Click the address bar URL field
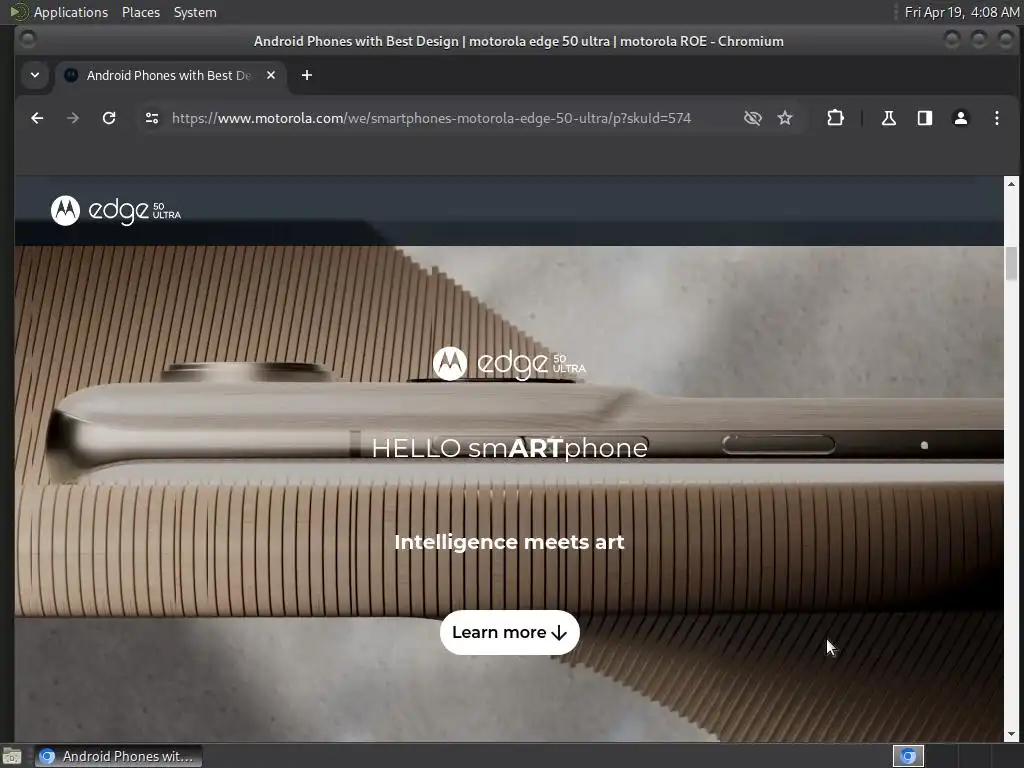This screenshot has height=768, width=1024. click(431, 118)
